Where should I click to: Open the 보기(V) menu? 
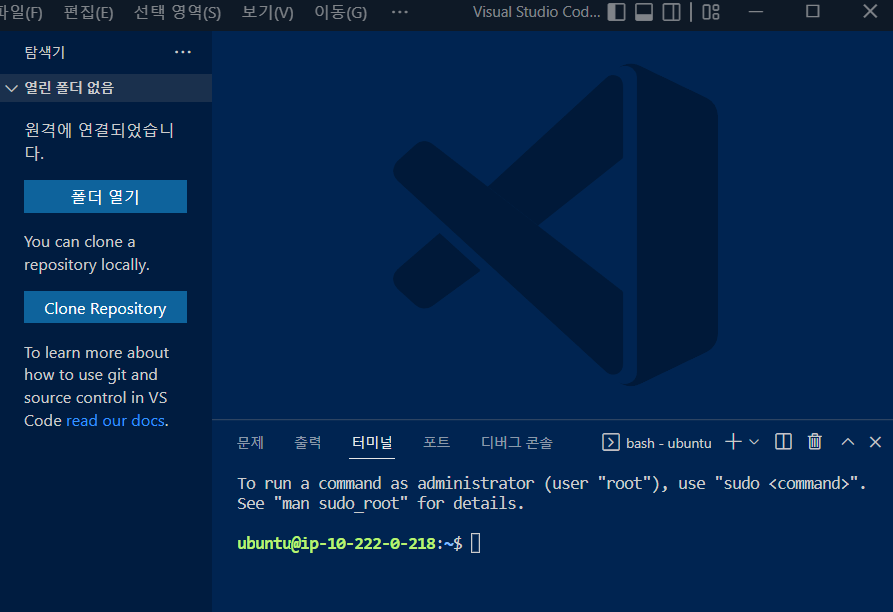click(268, 13)
